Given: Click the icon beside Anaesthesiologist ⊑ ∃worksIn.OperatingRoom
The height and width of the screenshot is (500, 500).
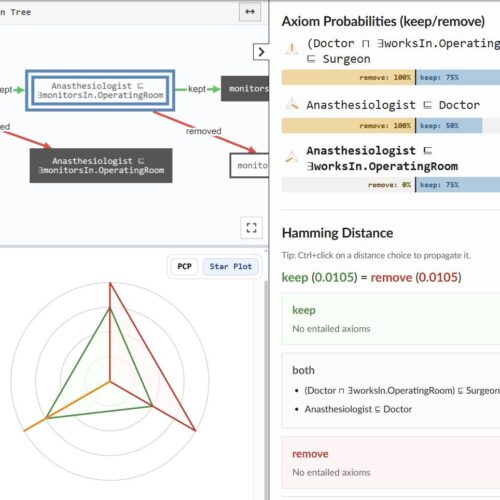Looking at the screenshot, I should tap(292, 156).
